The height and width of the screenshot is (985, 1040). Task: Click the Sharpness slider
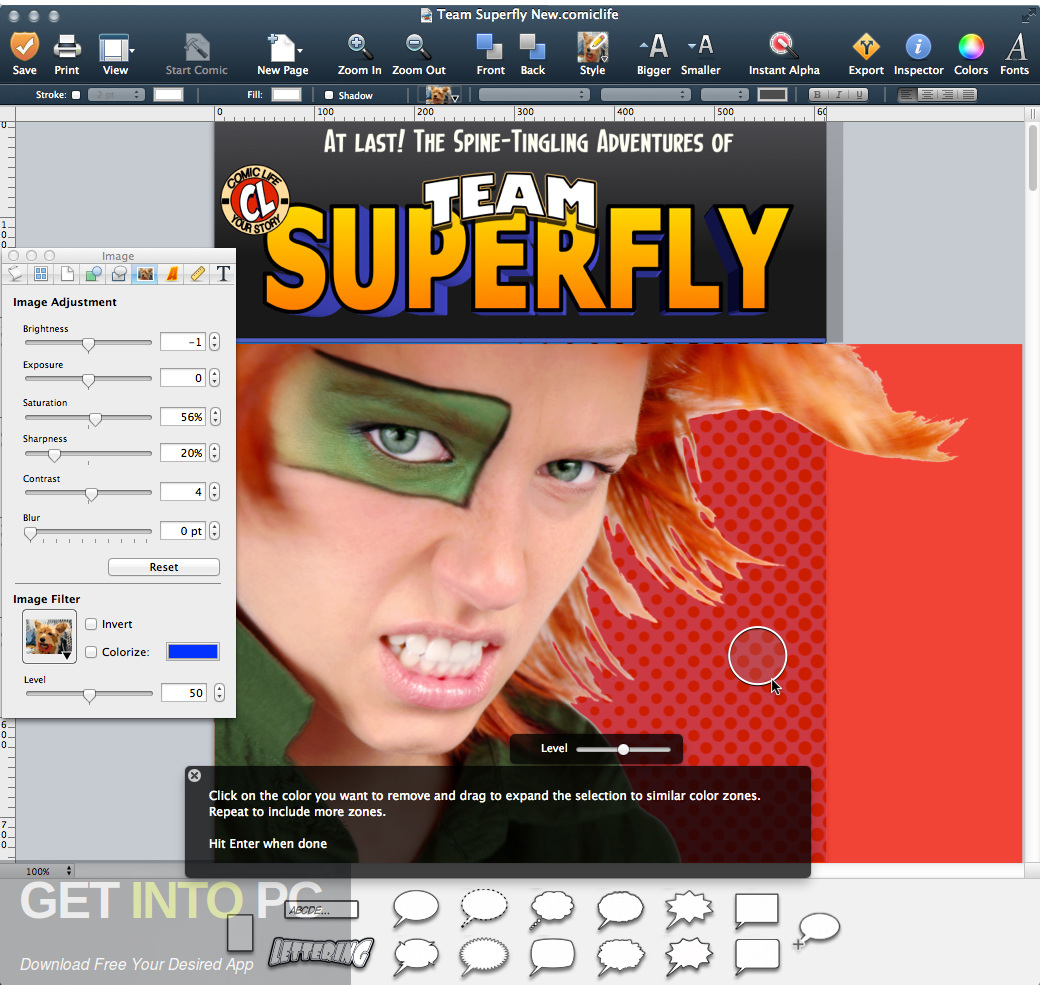[88, 454]
